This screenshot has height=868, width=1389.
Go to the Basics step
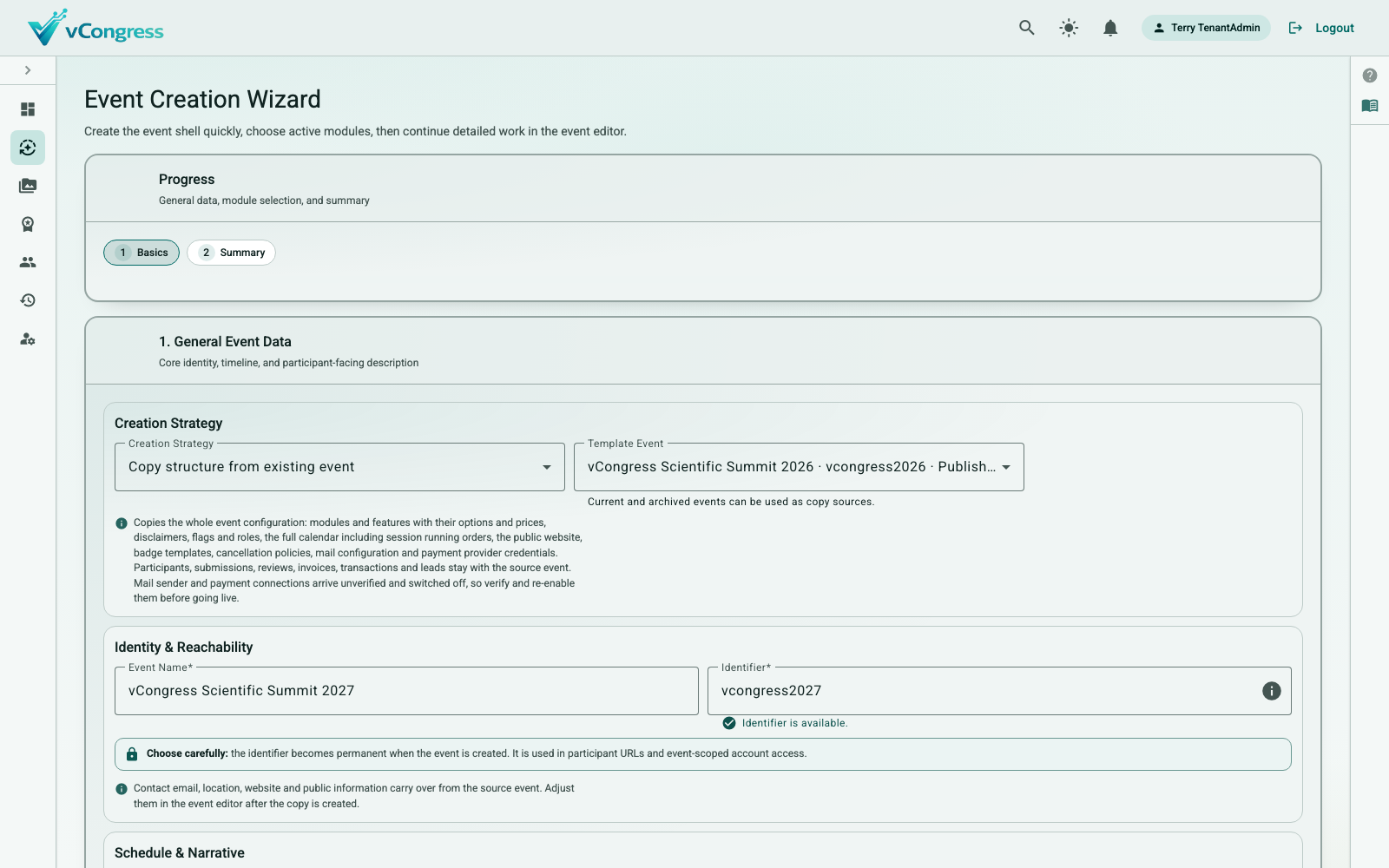coord(142,253)
